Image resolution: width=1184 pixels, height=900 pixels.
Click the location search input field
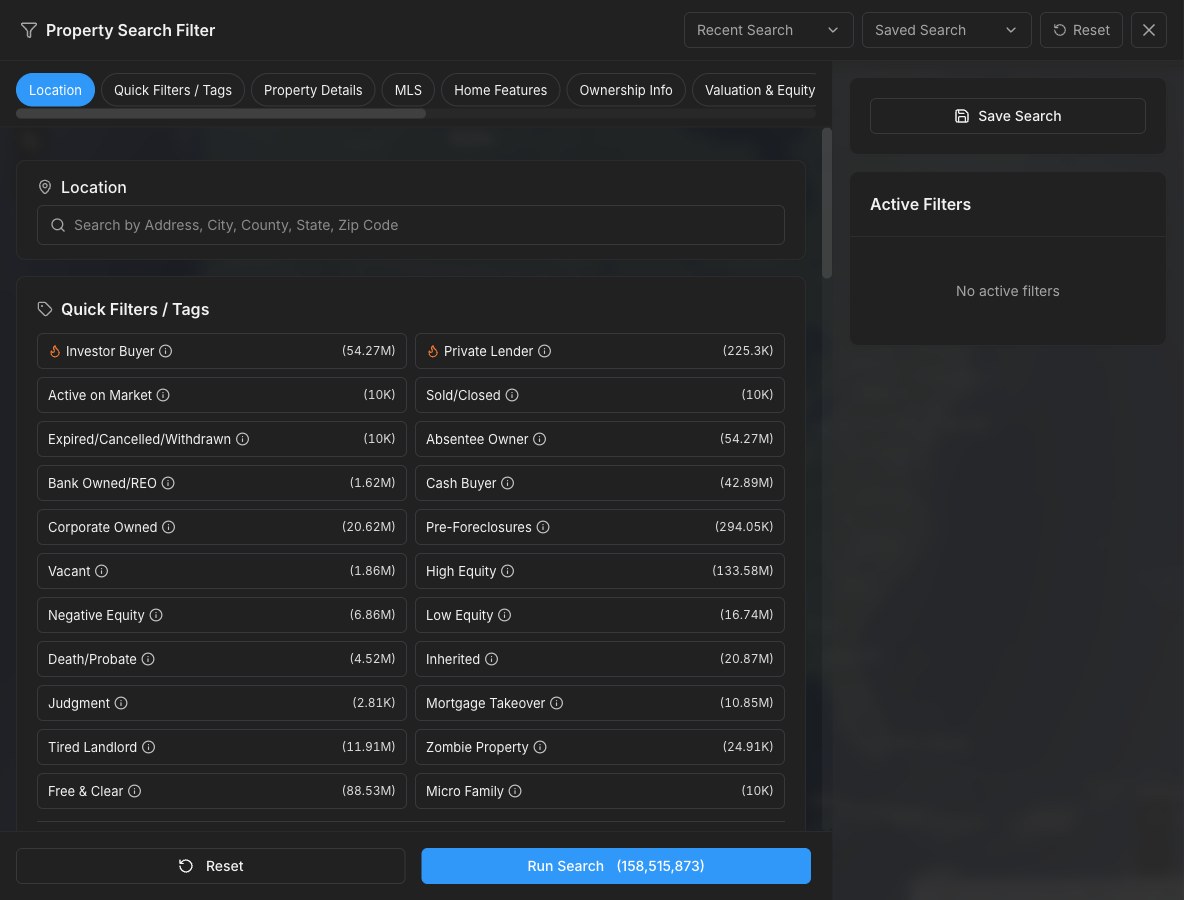411,225
